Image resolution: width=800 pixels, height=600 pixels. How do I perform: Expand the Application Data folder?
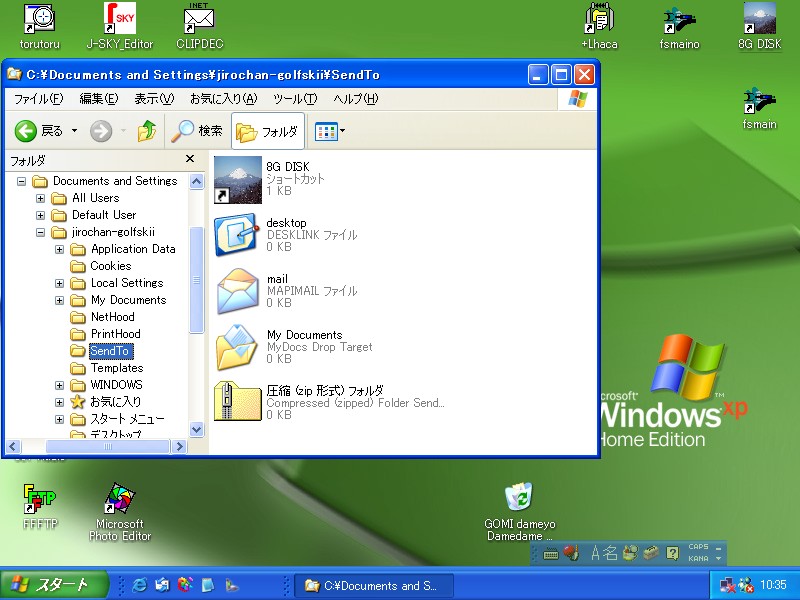point(60,249)
